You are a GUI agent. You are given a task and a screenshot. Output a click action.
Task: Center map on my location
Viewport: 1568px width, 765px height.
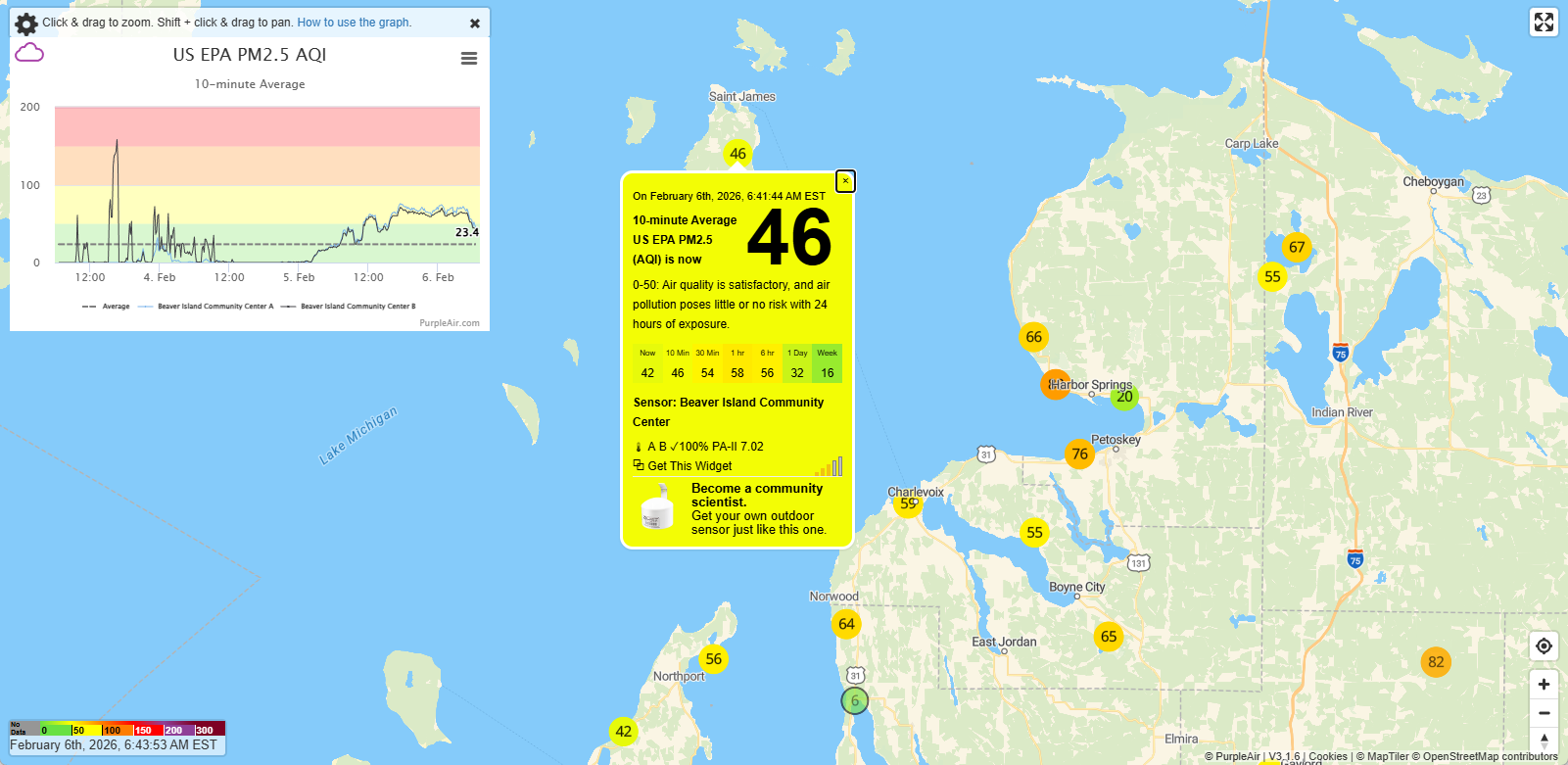1544,646
